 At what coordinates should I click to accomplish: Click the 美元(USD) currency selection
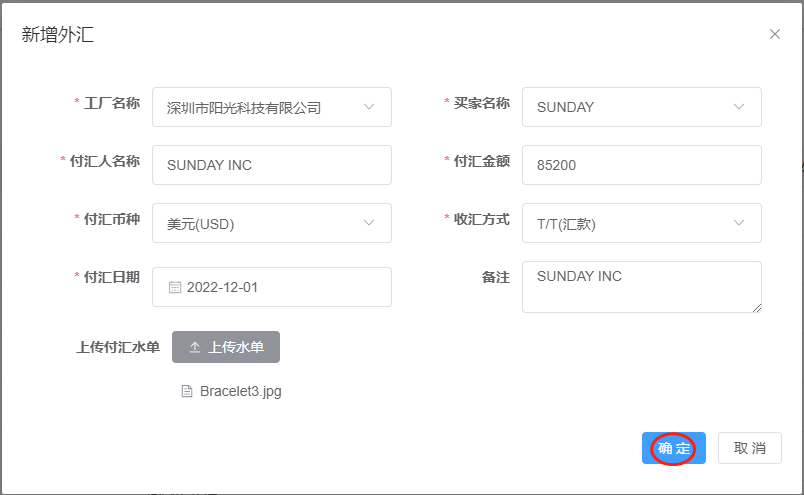[x=272, y=223]
